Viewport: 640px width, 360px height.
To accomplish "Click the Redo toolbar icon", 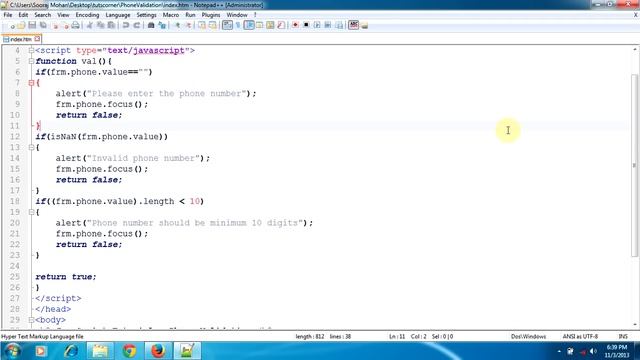I will point(137,25).
